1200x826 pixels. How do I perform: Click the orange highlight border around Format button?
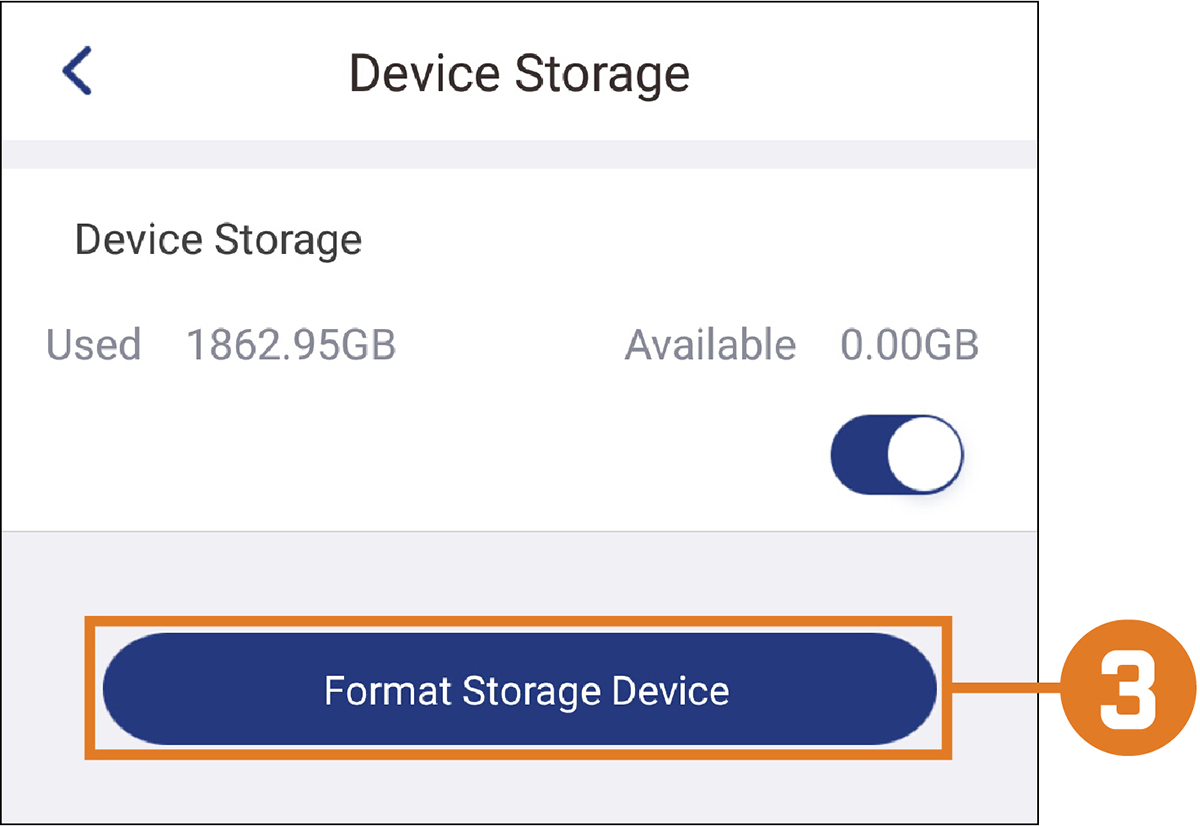[x=518, y=621]
